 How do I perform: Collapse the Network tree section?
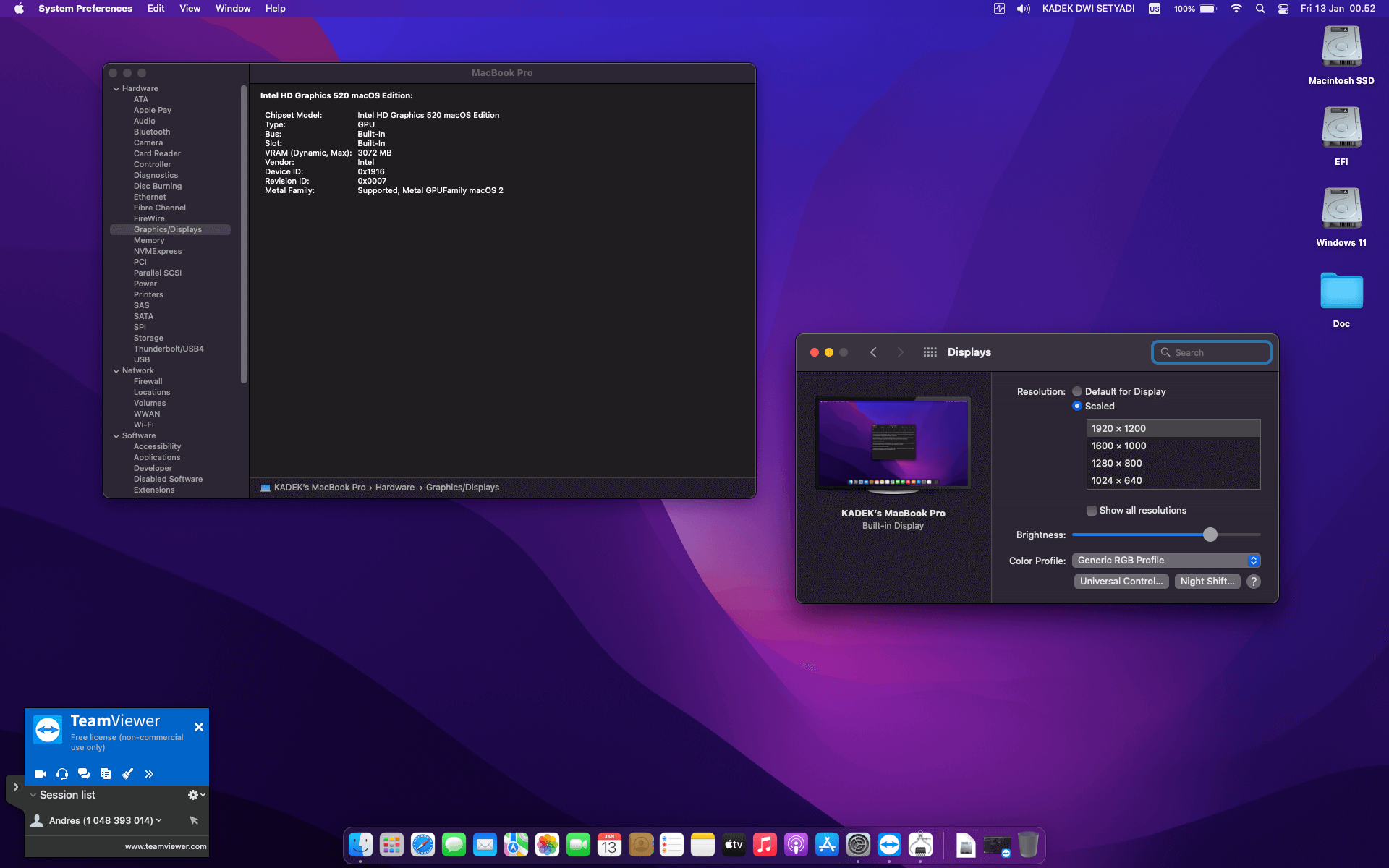116,371
